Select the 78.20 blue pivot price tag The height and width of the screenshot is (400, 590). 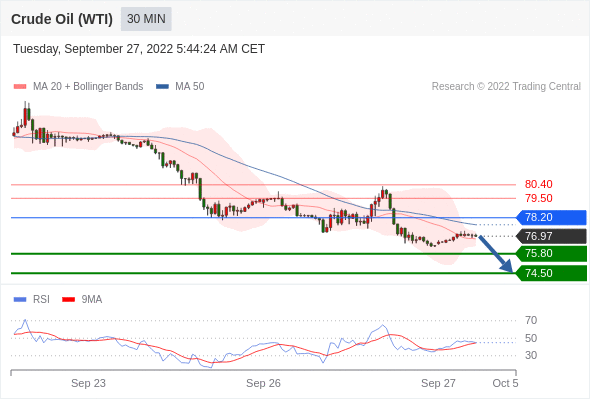point(552,217)
